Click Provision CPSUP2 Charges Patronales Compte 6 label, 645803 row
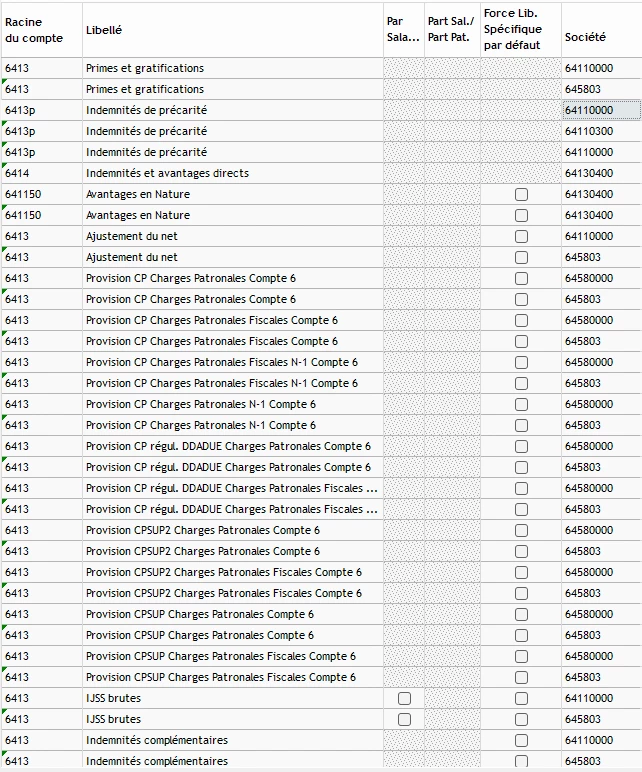 tap(203, 551)
